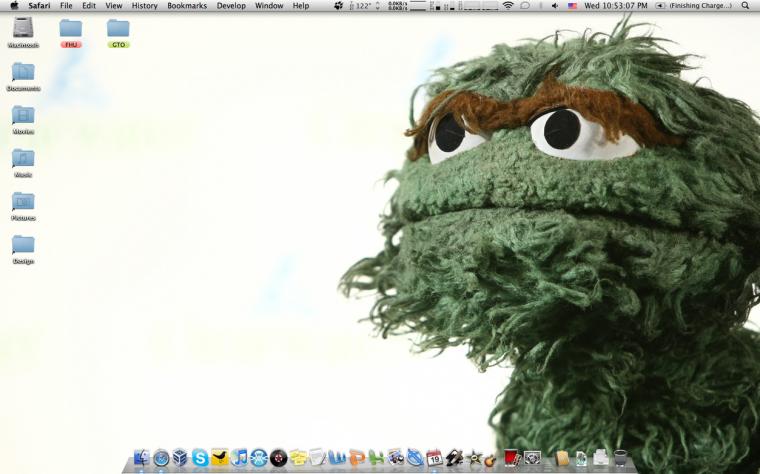The height and width of the screenshot is (474, 760).
Task: Launch iTunes from the Dock
Action: (239, 457)
